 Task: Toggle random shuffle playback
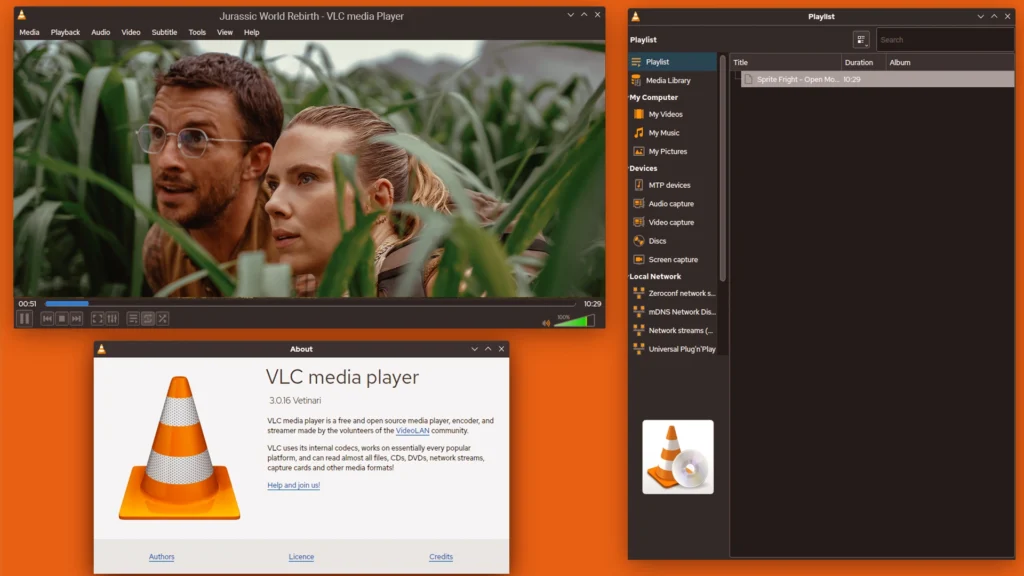163,319
